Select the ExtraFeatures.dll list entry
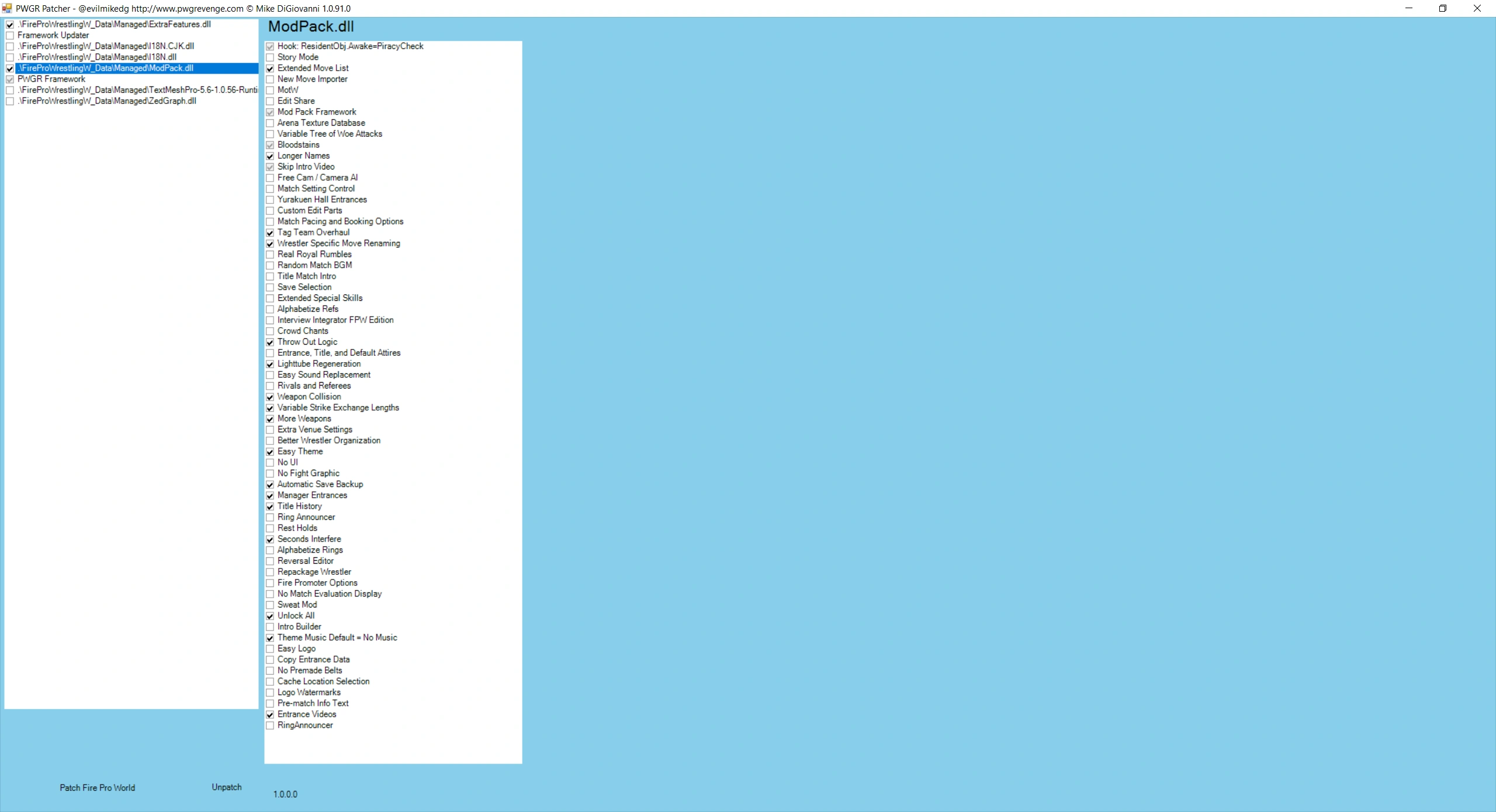 (114, 25)
